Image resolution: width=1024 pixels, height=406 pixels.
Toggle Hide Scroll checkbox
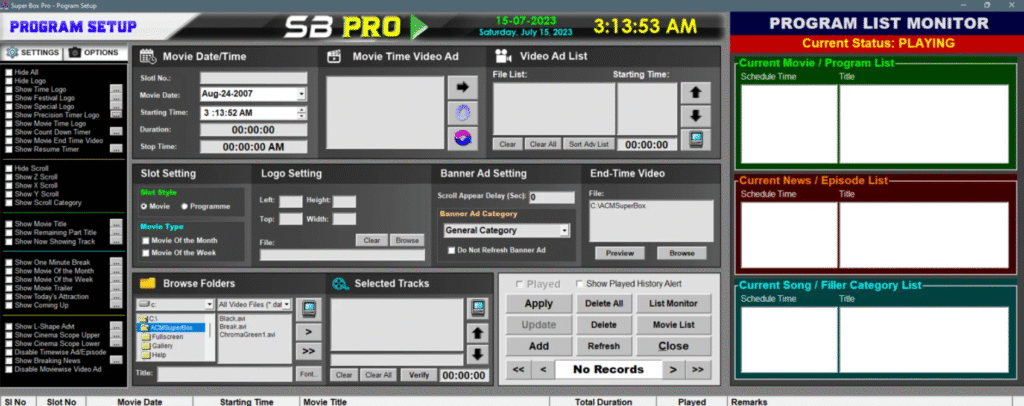pyautogui.click(x=8, y=168)
